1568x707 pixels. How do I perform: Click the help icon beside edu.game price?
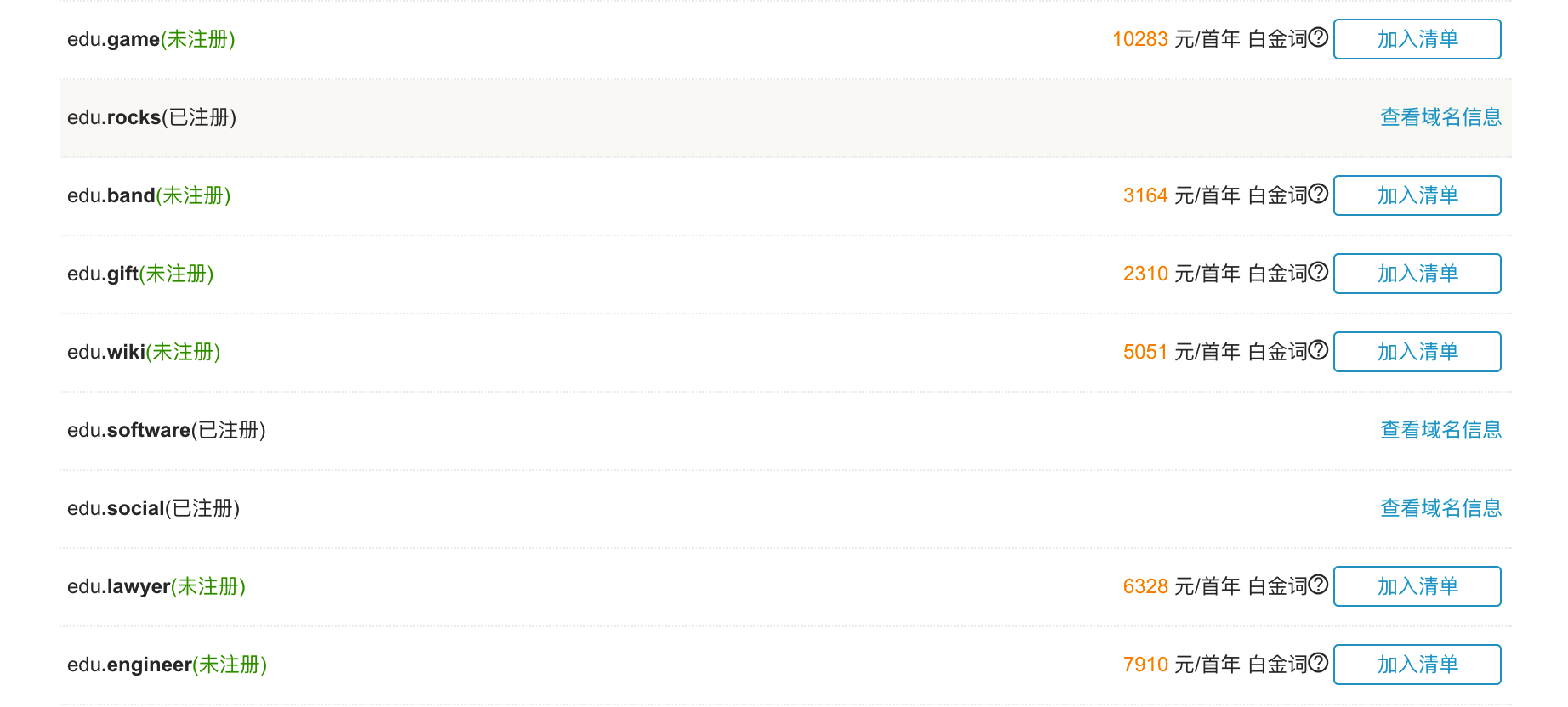(x=1318, y=37)
